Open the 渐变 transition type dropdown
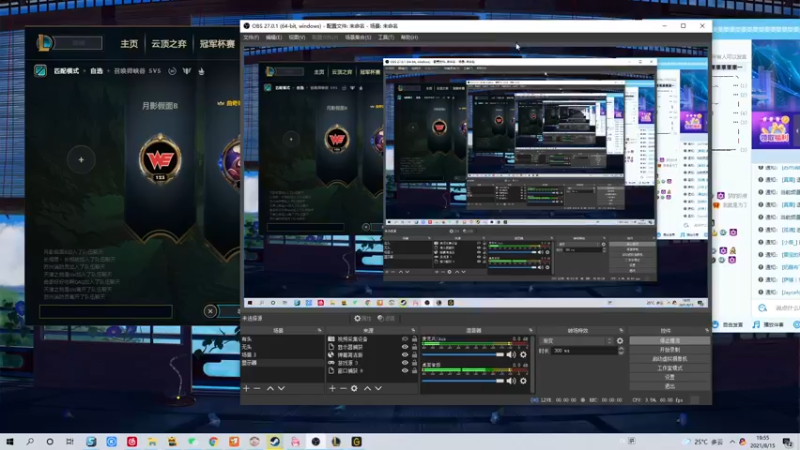This screenshot has height=450, width=800. point(577,340)
